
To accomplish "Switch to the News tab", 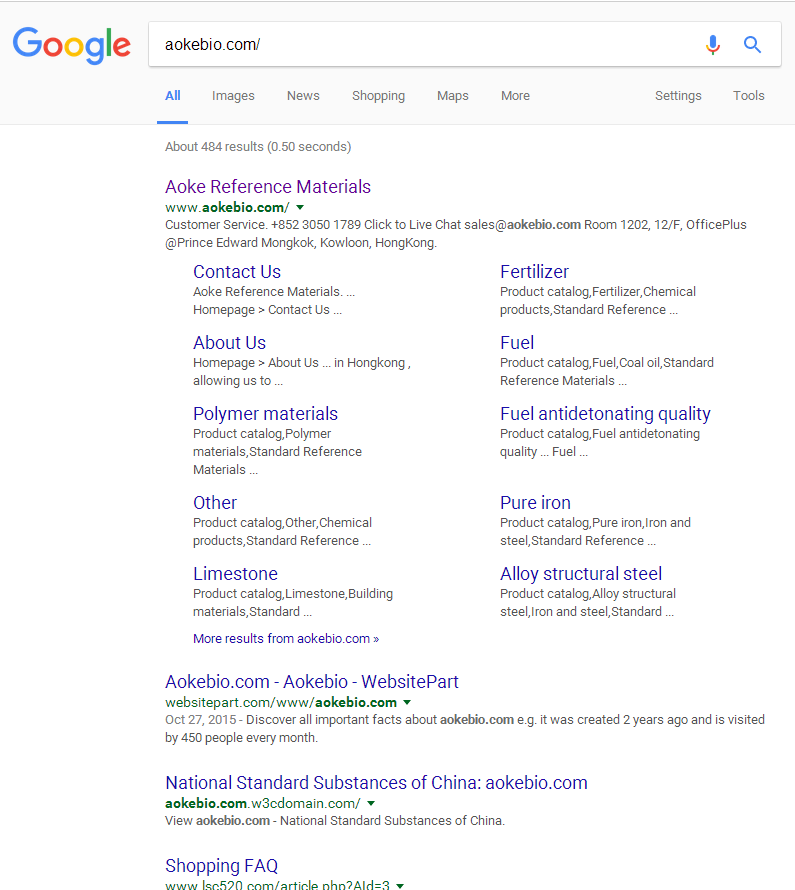I will pos(303,96).
